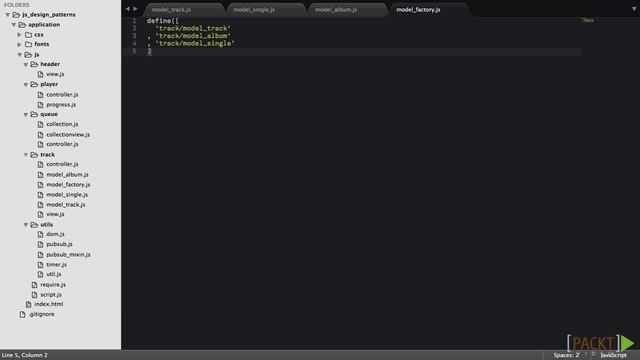Click the require.js file icon

click(34, 285)
